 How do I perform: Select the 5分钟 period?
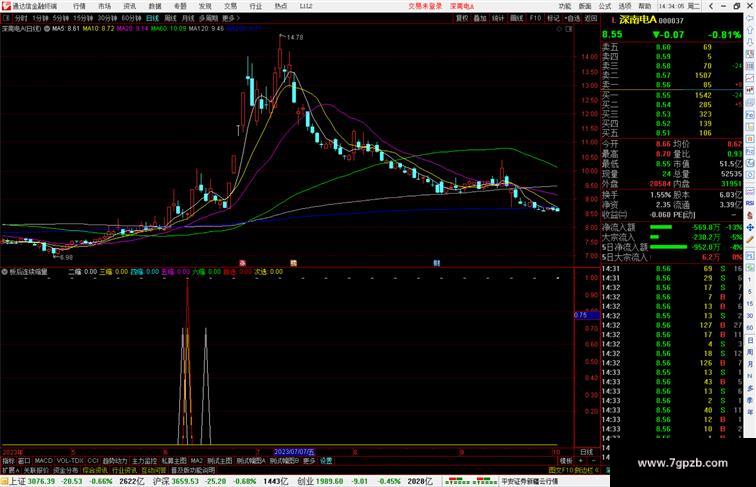tap(60, 18)
